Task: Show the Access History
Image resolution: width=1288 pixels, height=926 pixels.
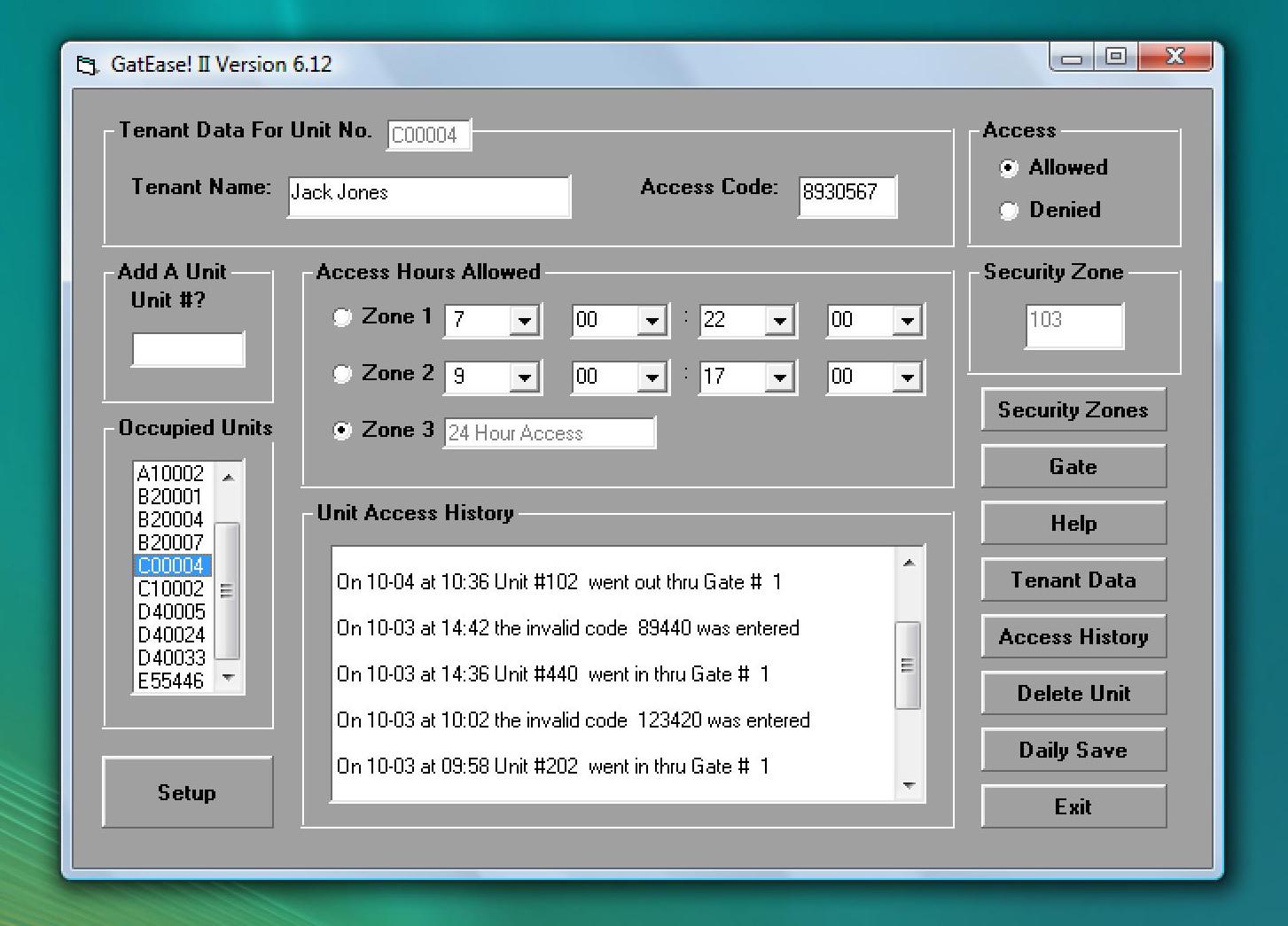Action: point(1073,636)
